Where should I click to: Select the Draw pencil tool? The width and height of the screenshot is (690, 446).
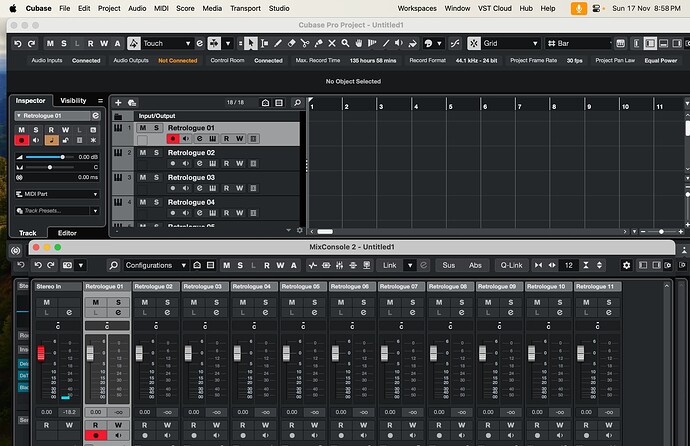278,43
